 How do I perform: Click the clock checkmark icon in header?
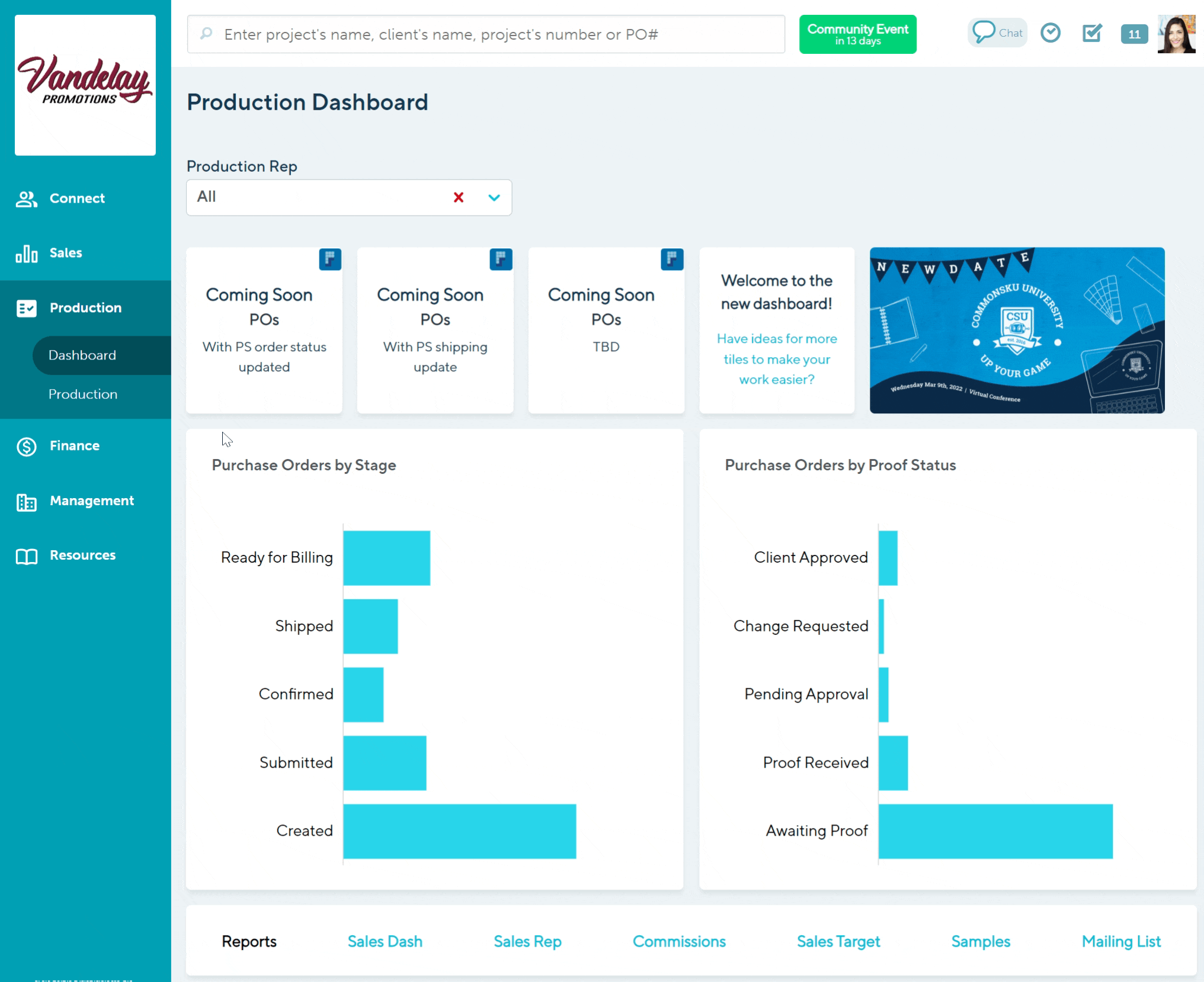1051,33
